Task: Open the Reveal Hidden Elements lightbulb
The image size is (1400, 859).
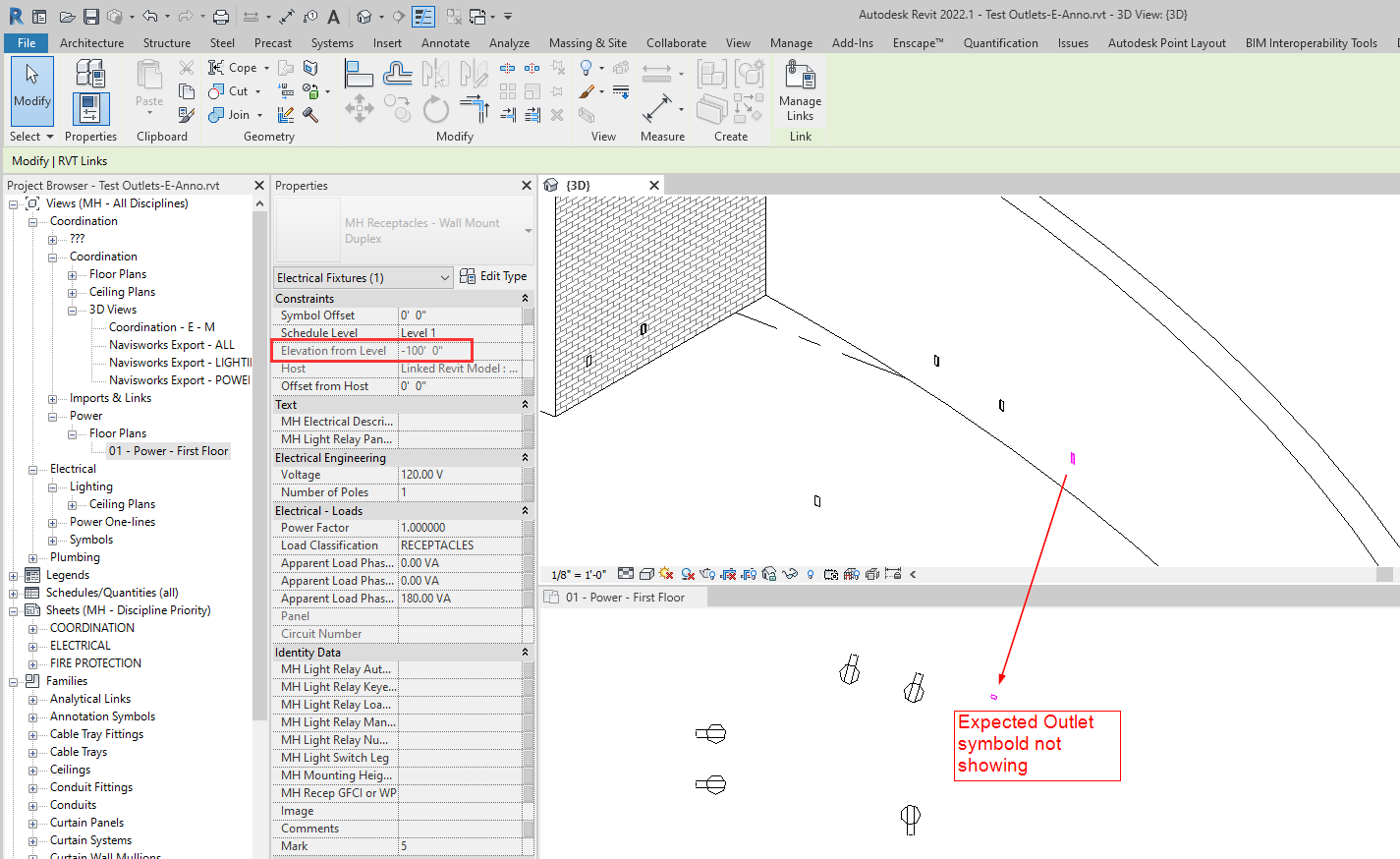Action: (x=810, y=574)
